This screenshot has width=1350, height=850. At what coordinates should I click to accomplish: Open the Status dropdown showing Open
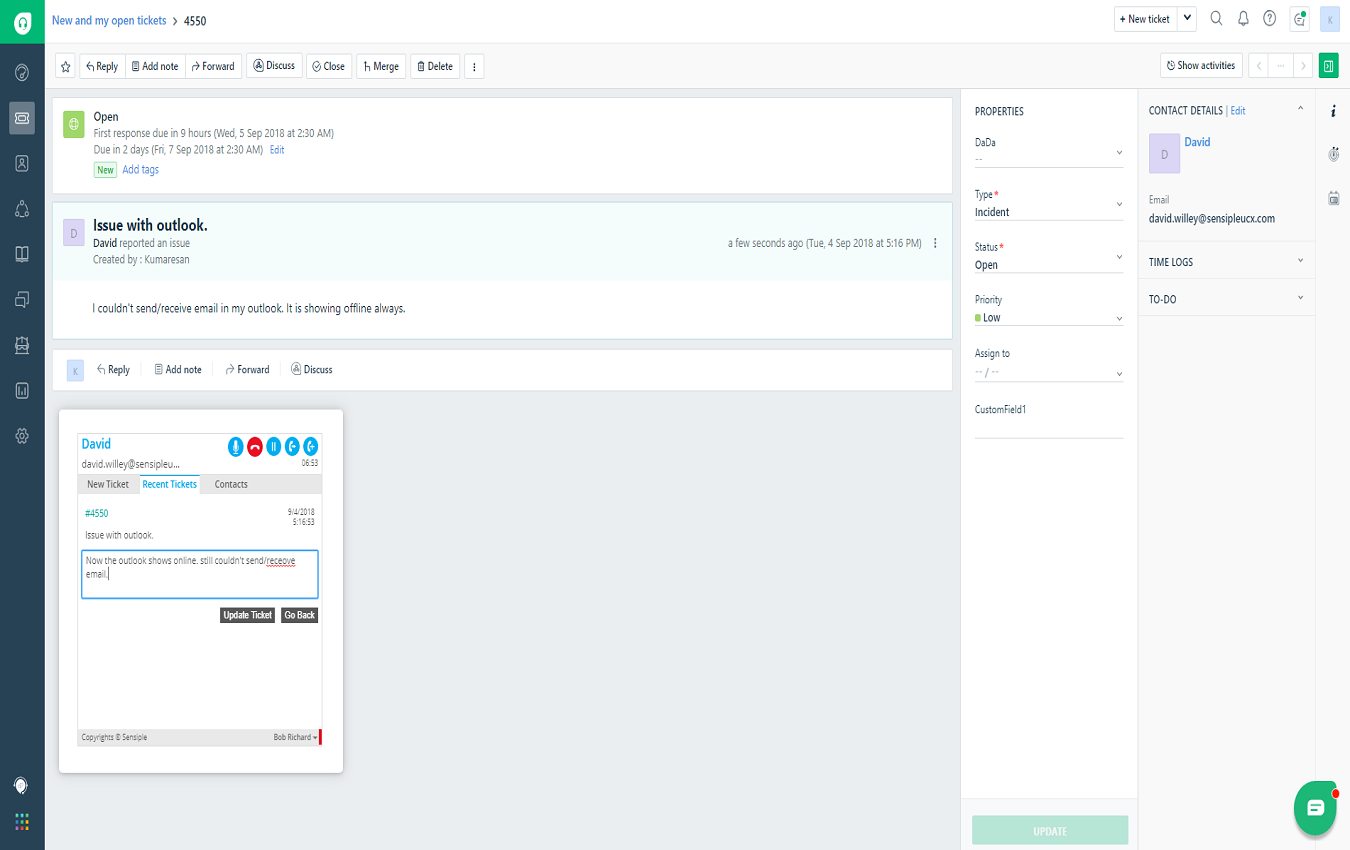tap(1048, 264)
